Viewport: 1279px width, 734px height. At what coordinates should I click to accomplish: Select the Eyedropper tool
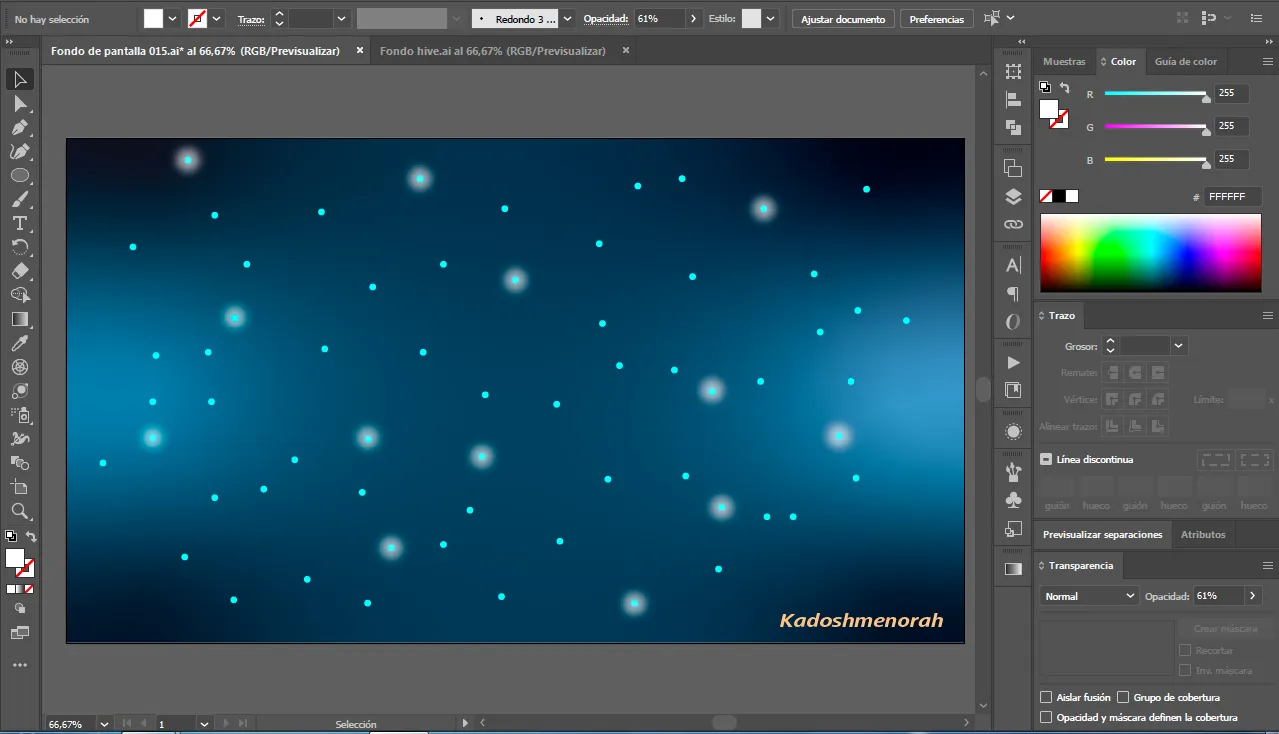(20, 343)
